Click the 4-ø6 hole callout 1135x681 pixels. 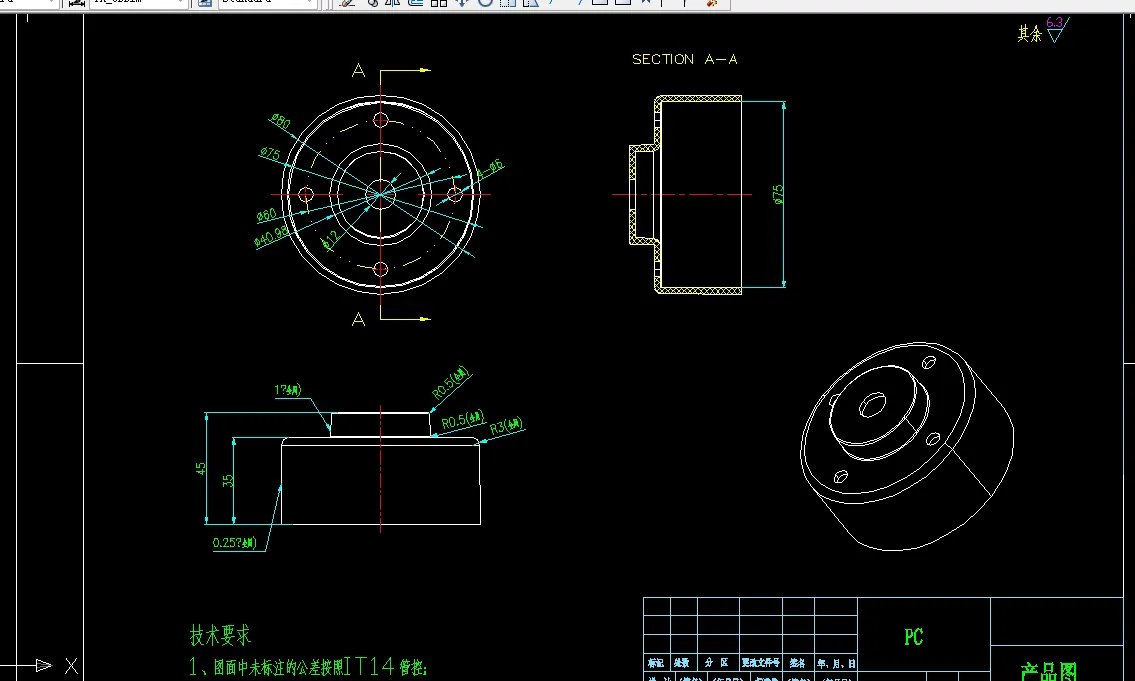[x=490, y=169]
